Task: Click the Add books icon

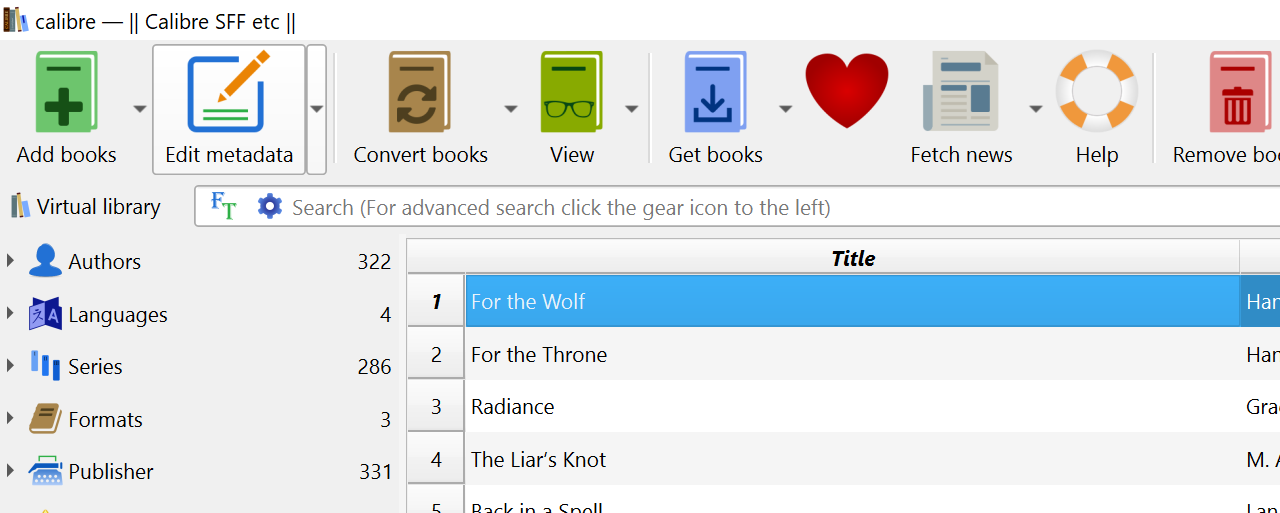Action: pos(66,92)
